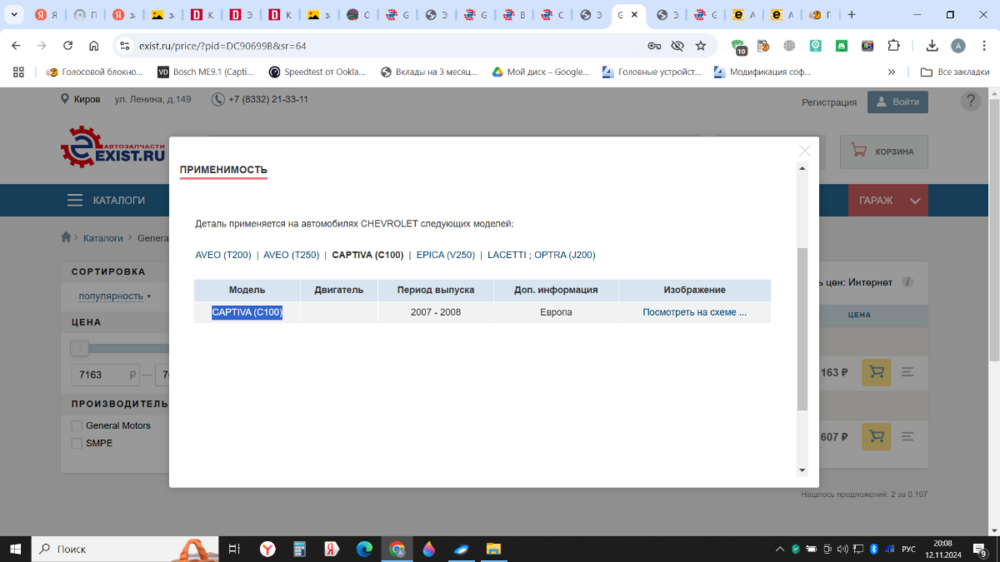The width and height of the screenshot is (1000, 562).
Task: Show more bookmarks chevron
Action: [891, 72]
